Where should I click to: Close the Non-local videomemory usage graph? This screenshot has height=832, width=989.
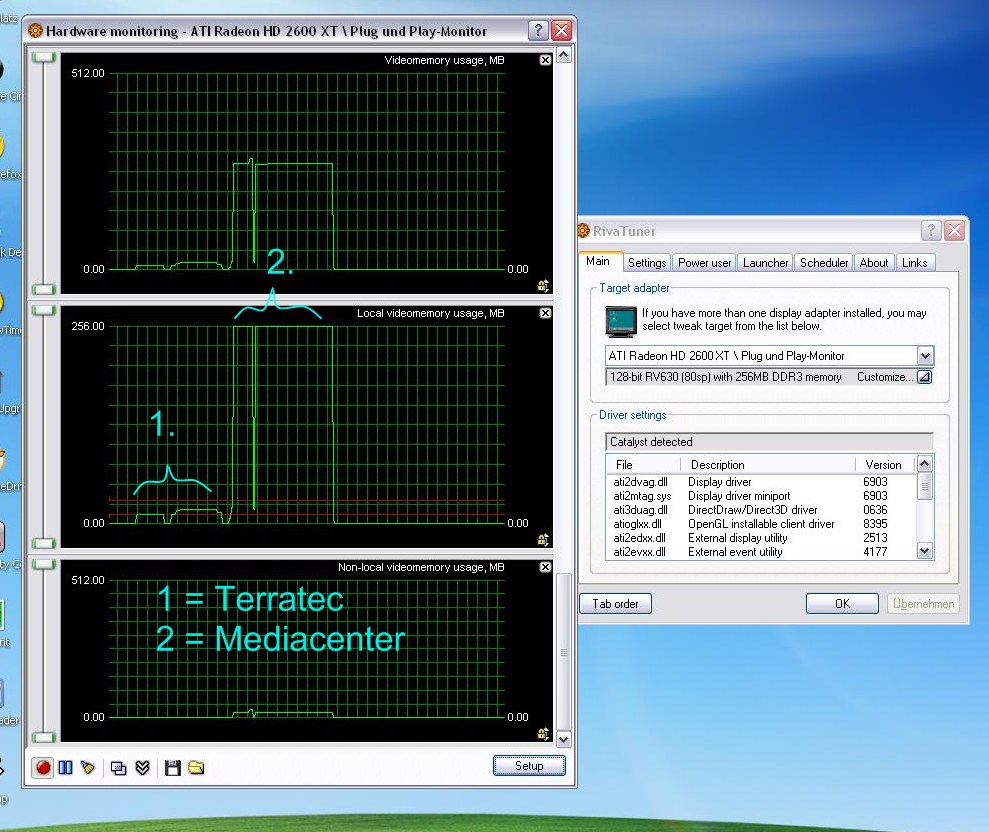point(546,567)
